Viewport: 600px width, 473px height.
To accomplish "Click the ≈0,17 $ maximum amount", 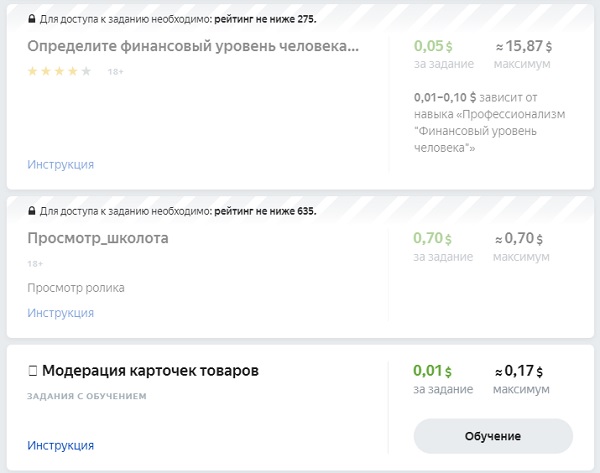I will tap(519, 370).
